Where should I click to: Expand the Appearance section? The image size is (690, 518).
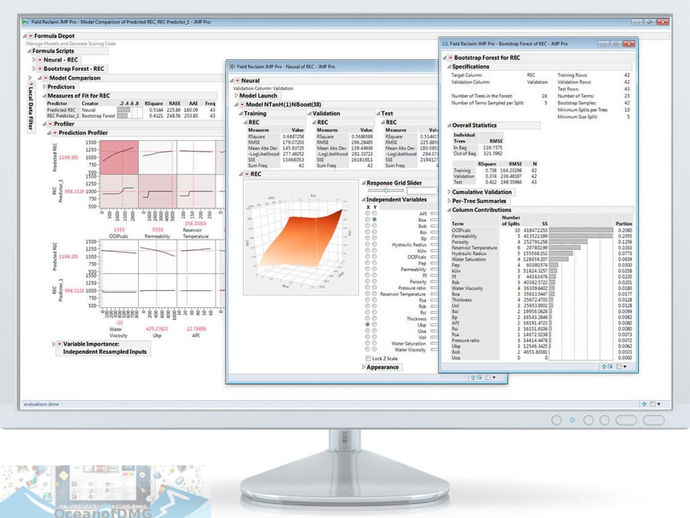[363, 367]
